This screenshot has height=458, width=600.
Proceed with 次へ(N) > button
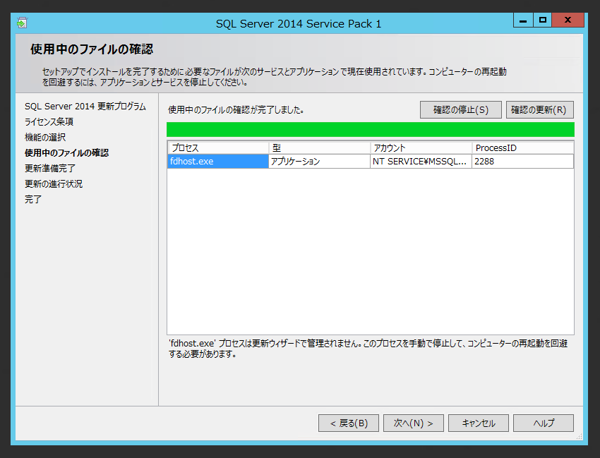coord(413,423)
